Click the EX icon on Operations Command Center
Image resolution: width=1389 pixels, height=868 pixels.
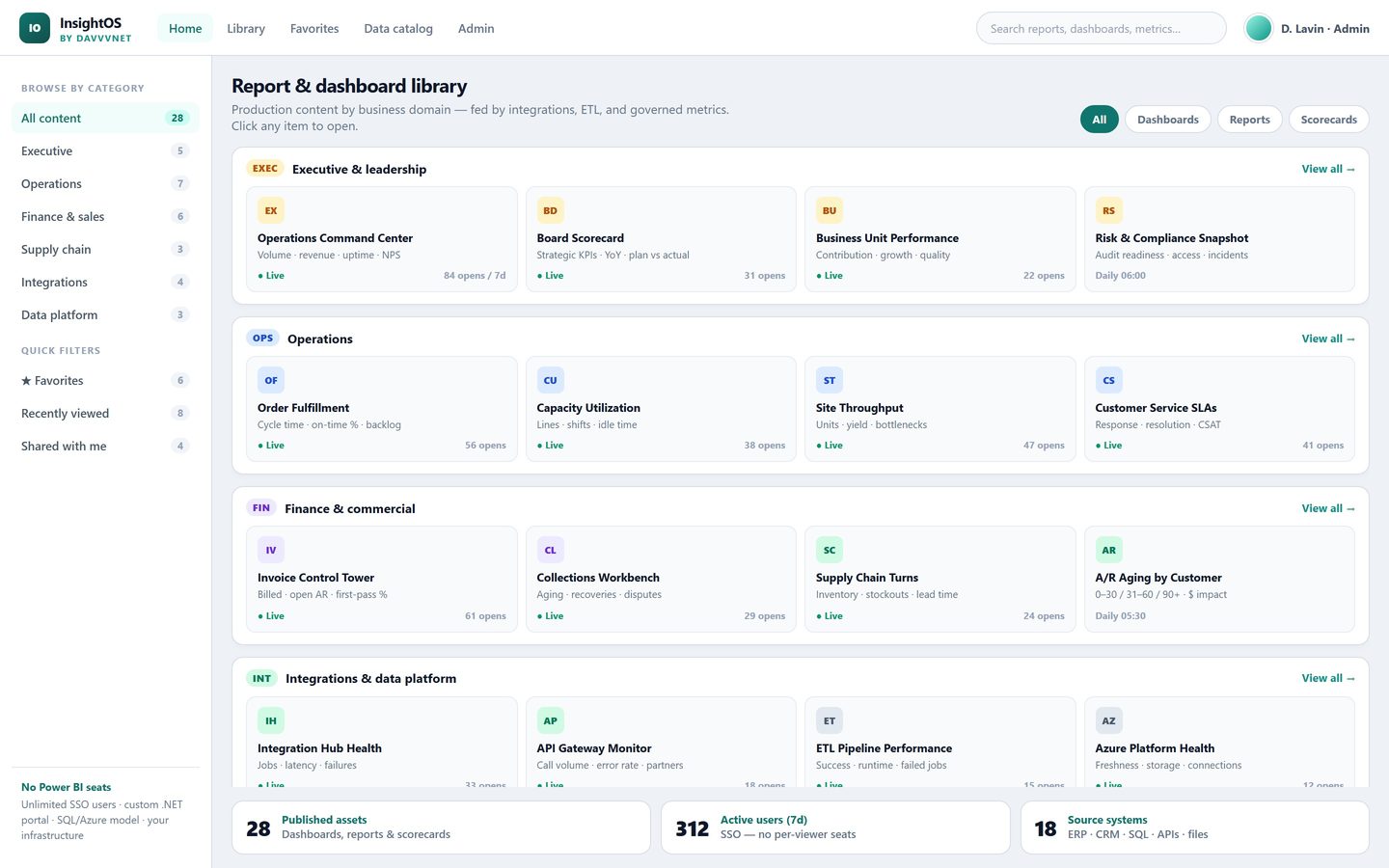pos(271,210)
